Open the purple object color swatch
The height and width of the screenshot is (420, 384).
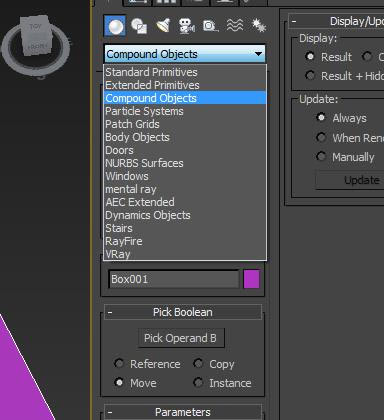click(252, 279)
